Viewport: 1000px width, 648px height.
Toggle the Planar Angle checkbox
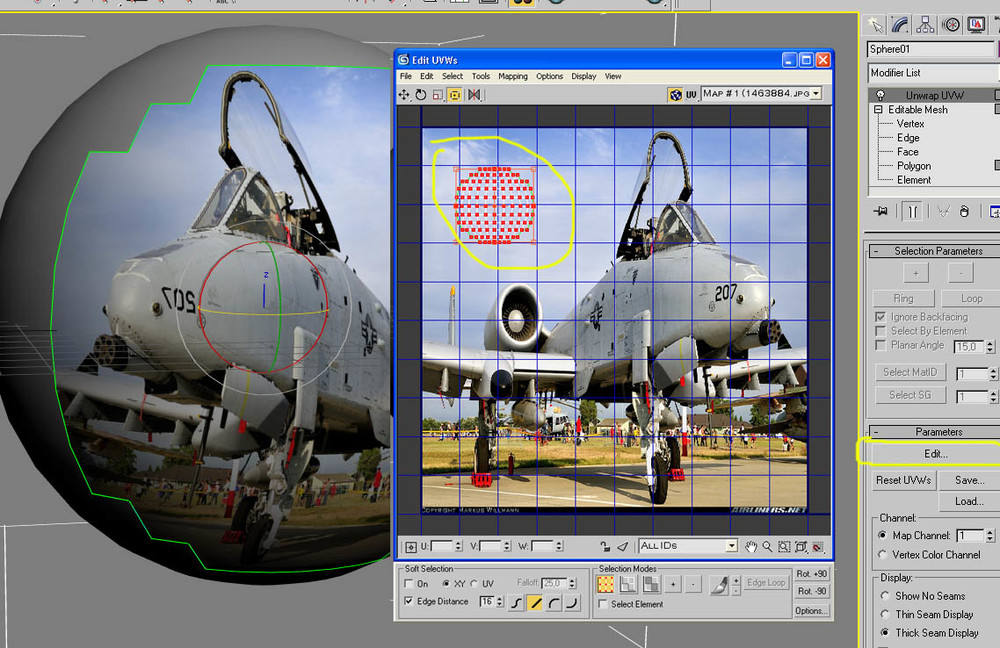881,345
